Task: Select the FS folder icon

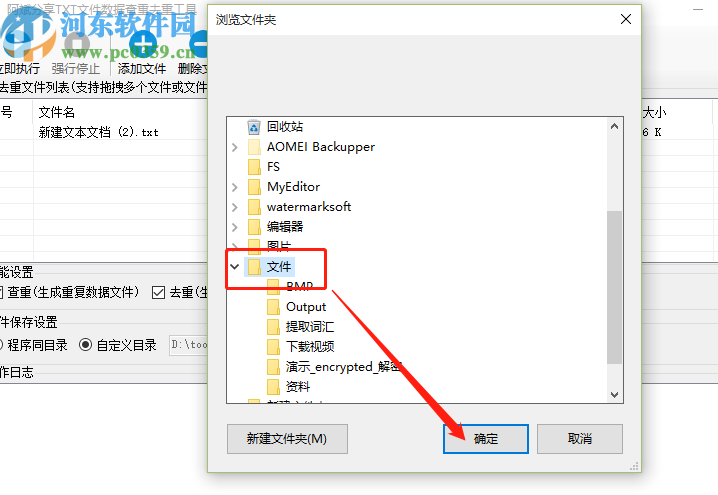Action: click(254, 167)
